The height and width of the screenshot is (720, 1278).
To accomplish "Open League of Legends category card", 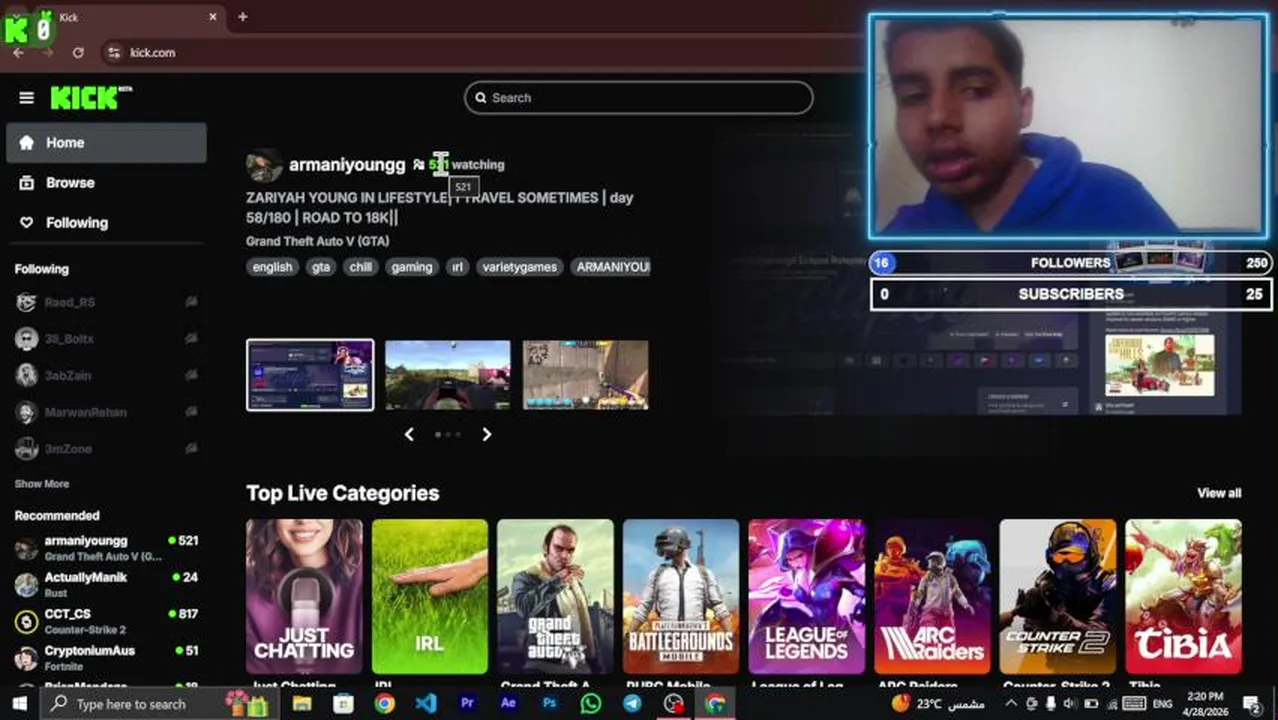I will [806, 597].
